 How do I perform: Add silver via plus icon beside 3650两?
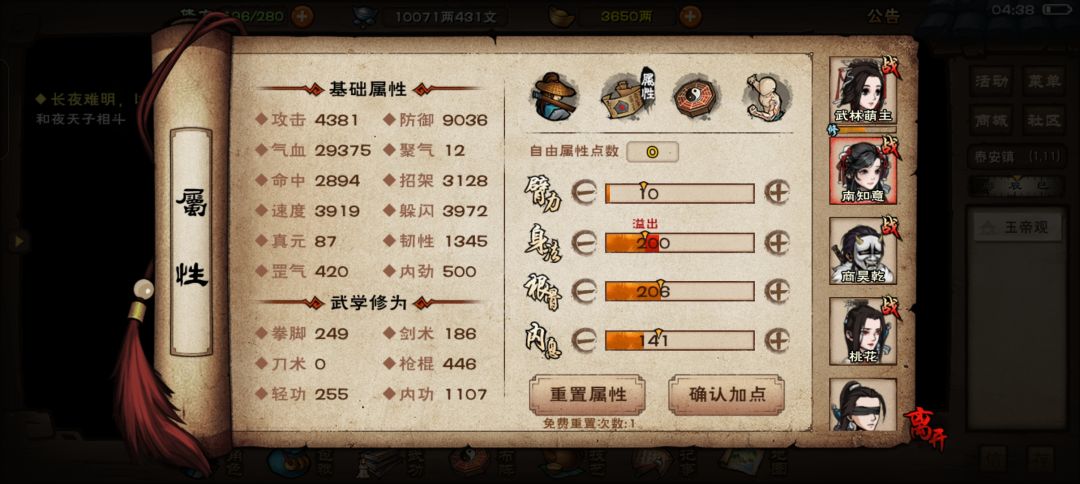click(x=690, y=17)
